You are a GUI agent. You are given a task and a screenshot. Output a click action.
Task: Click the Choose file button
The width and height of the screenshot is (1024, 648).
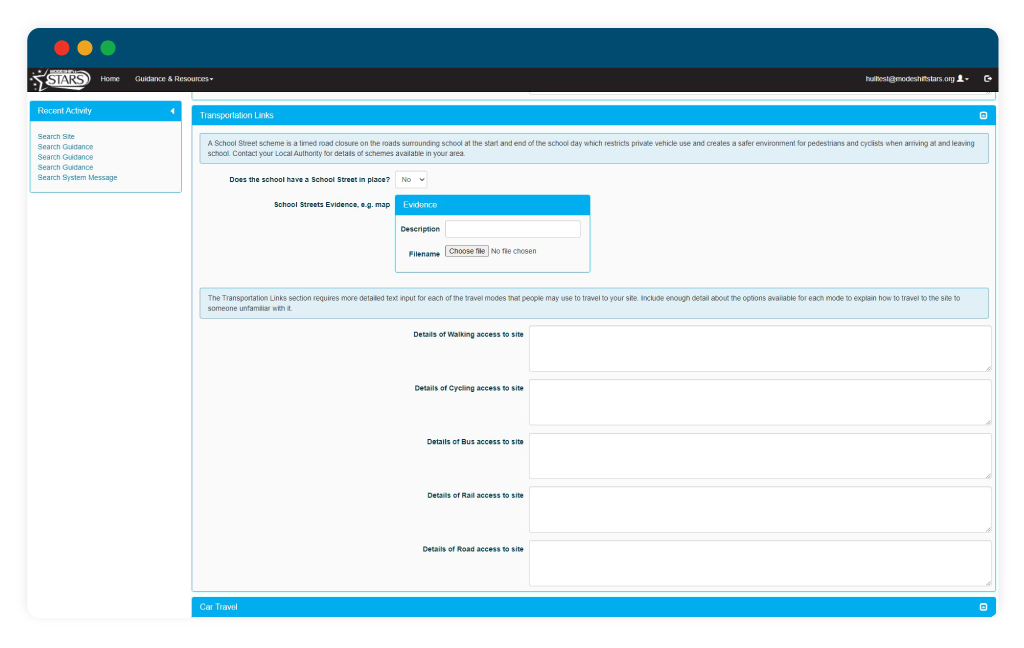[467, 251]
